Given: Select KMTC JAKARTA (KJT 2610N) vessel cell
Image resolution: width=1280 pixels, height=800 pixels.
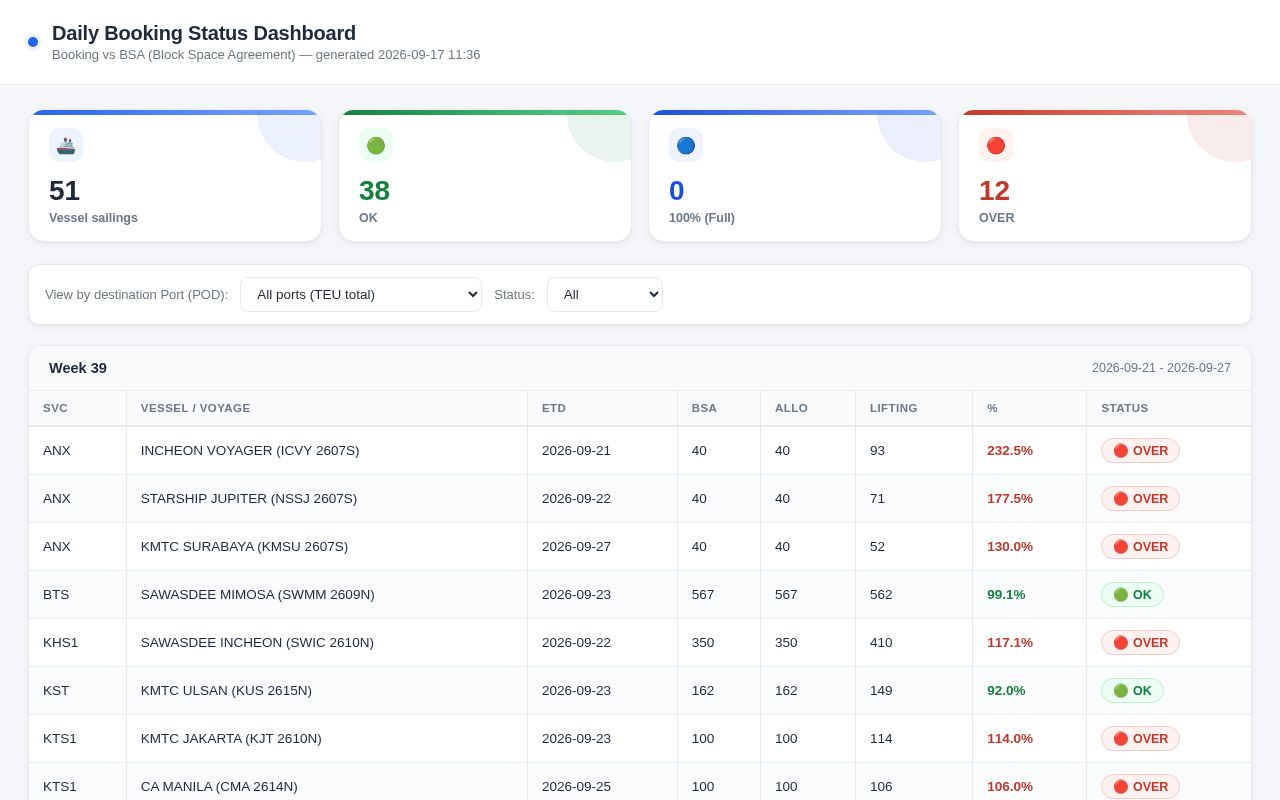Looking at the screenshot, I should tap(327, 739).
